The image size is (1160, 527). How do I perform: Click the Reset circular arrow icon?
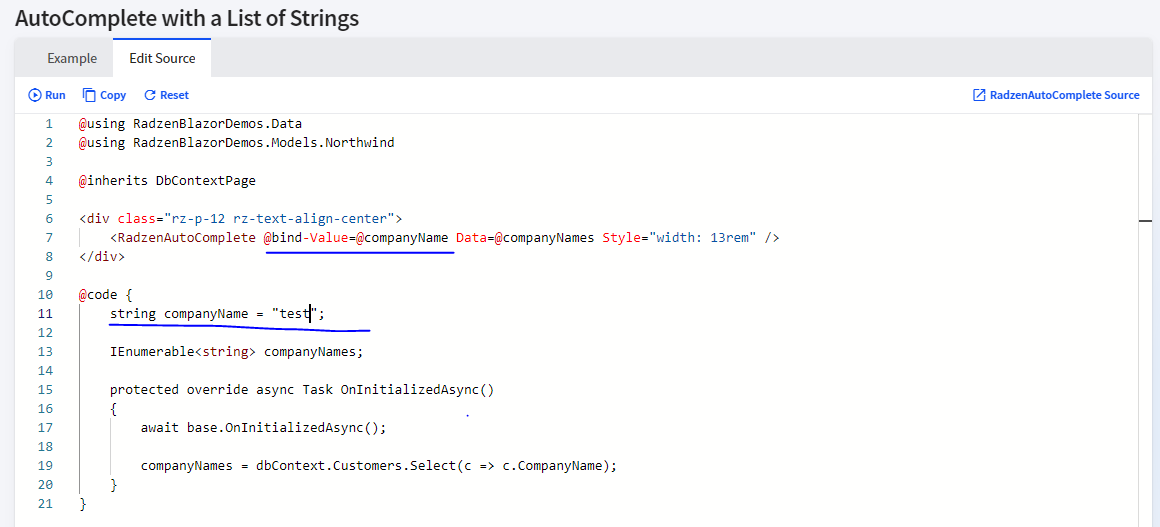tap(149, 95)
